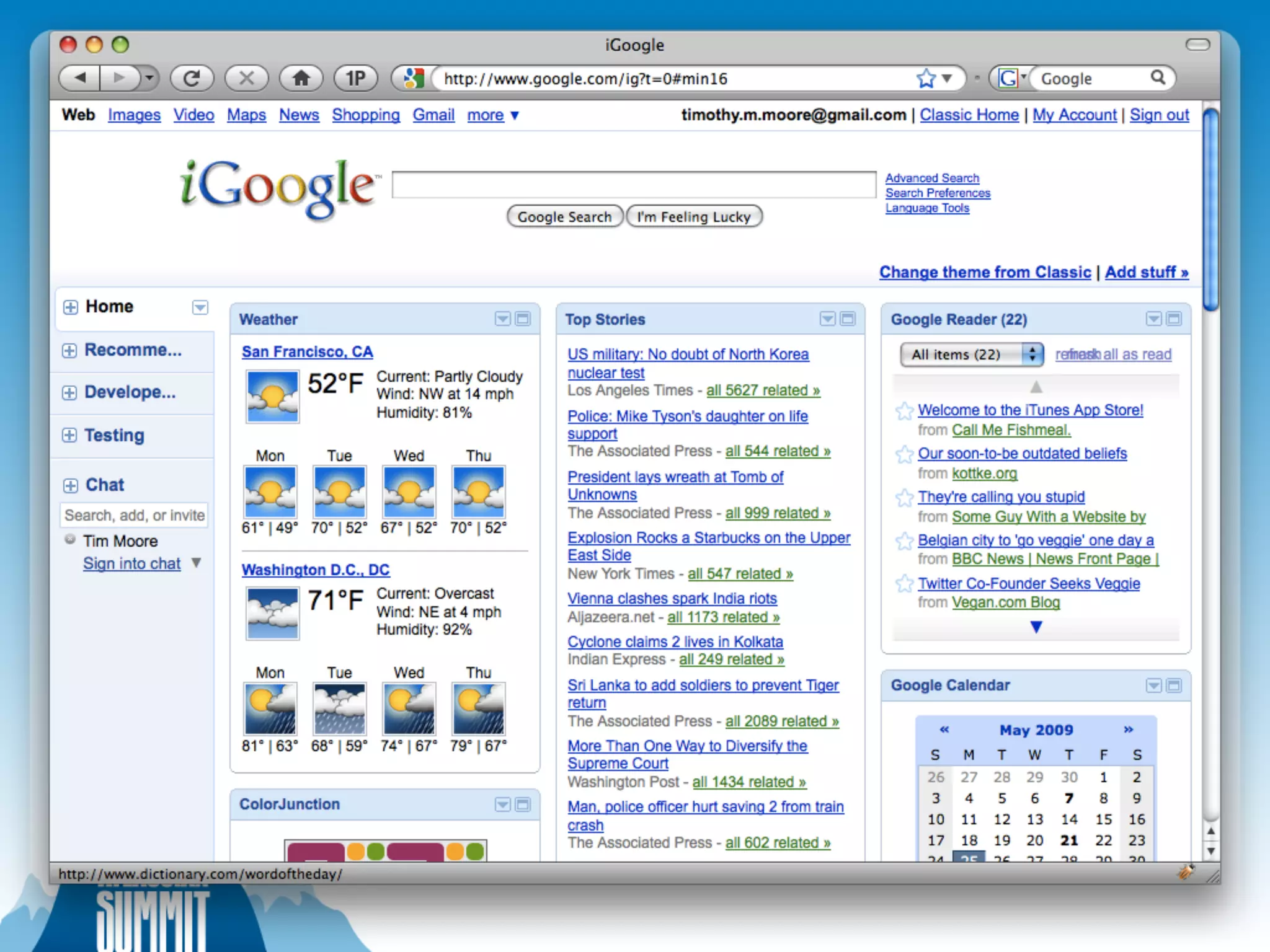Screen dimensions: 1270x952
Task: Click the Washington D.C. current weather icon
Action: tap(272, 614)
